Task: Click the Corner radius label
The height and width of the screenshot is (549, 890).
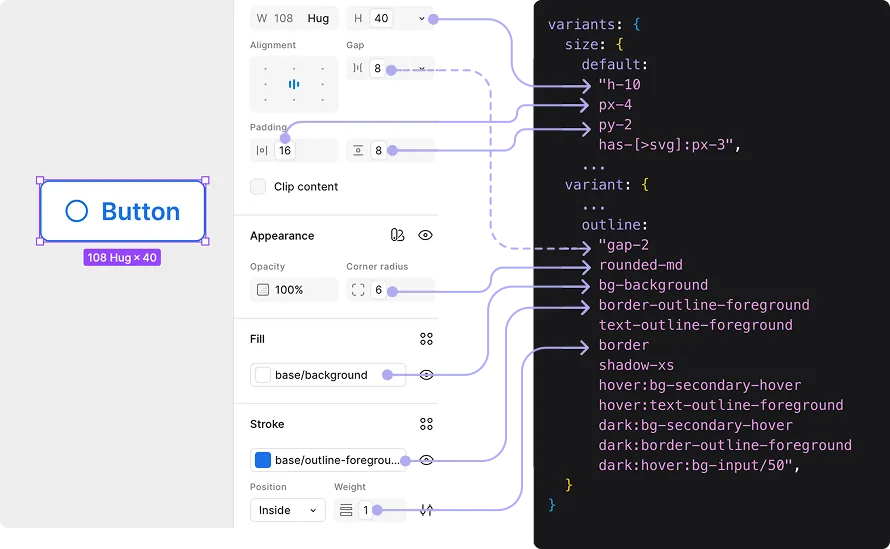Action: coord(377,266)
